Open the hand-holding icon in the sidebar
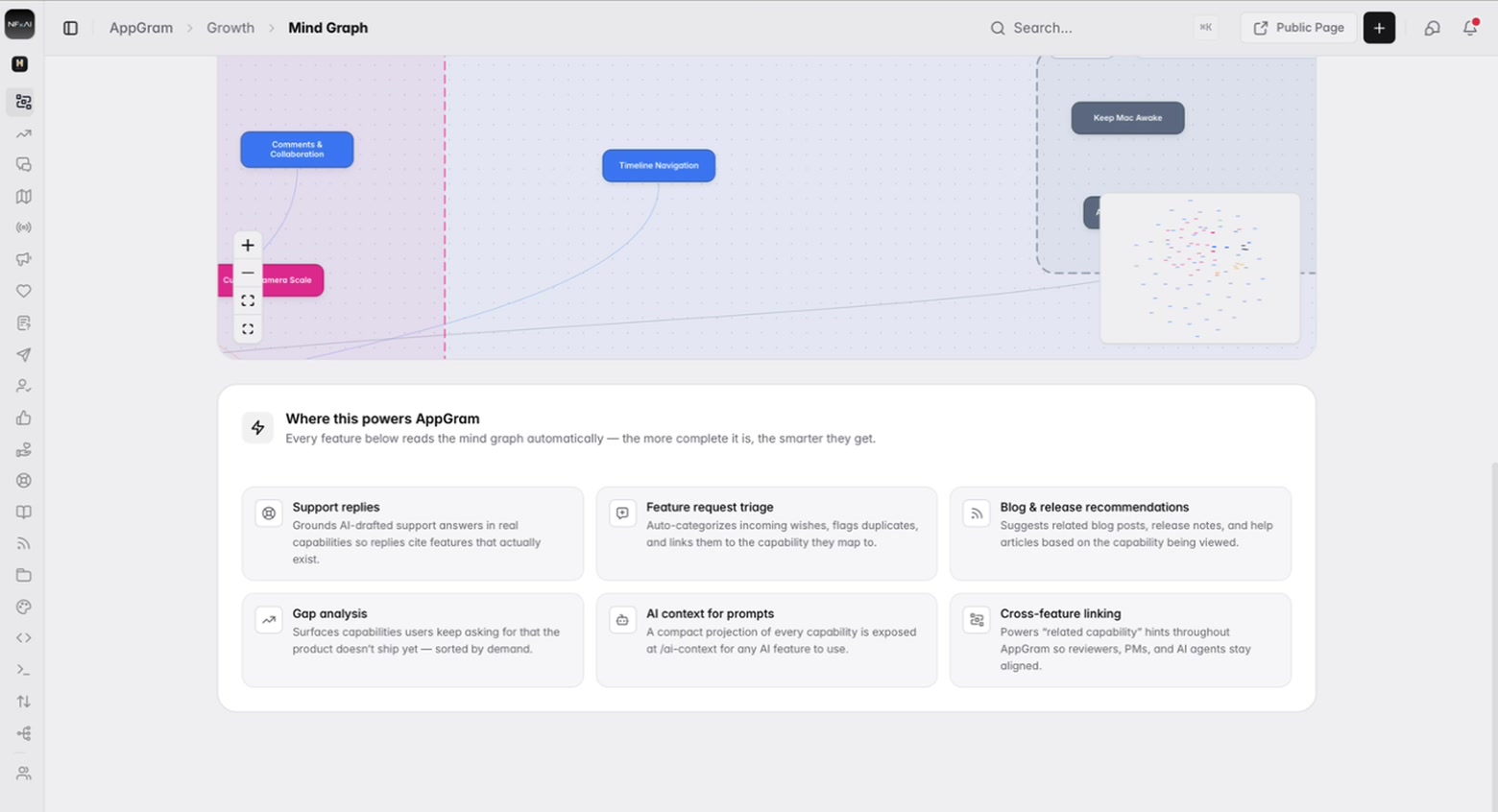This screenshot has width=1498, height=812. (23, 449)
